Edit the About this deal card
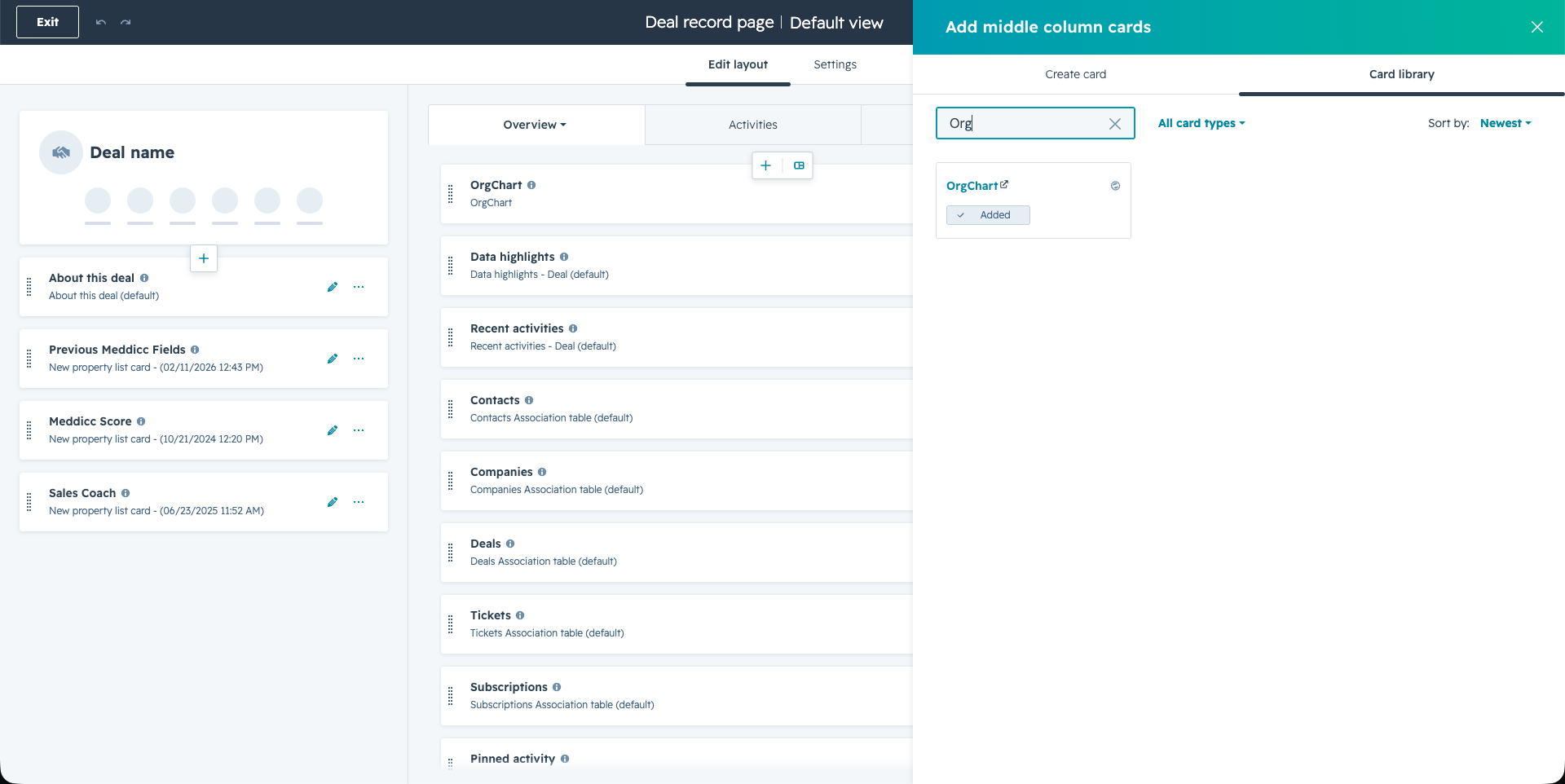This screenshot has width=1565, height=784. pos(333,287)
